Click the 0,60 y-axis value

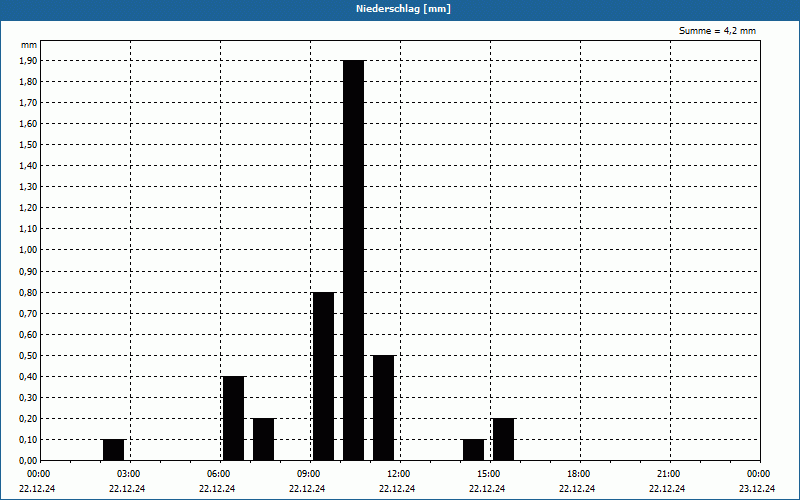point(28,335)
